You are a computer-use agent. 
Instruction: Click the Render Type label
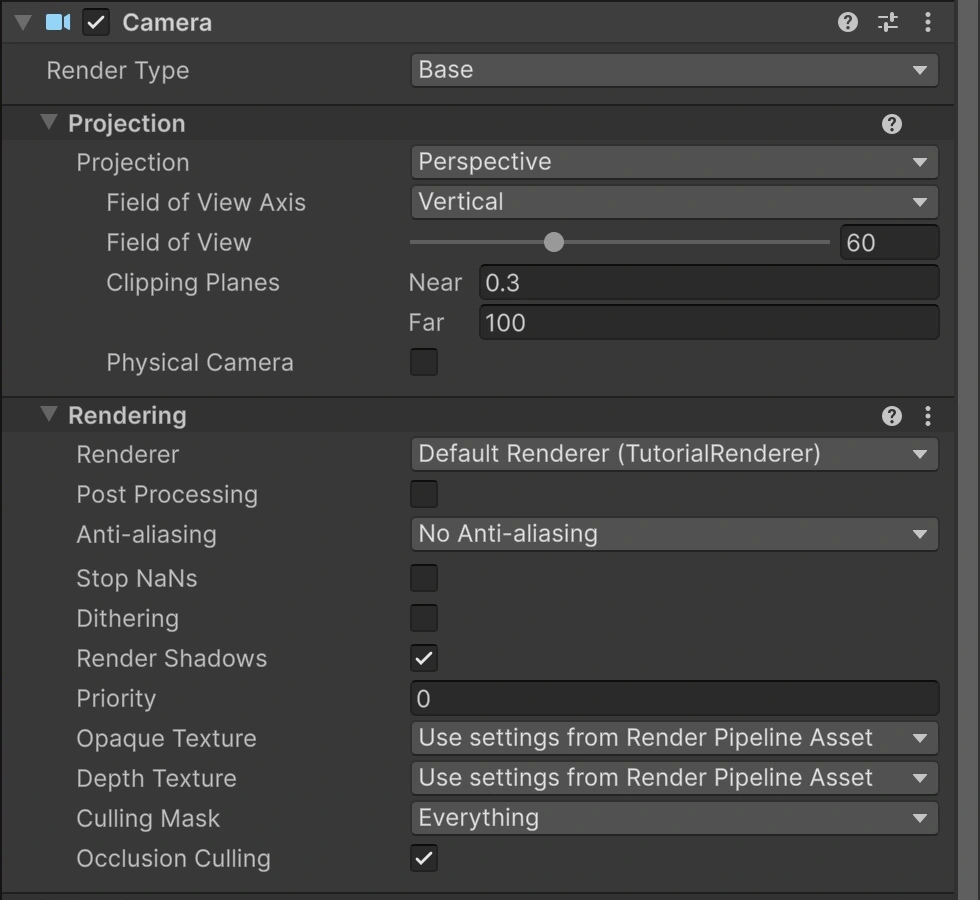(x=118, y=71)
